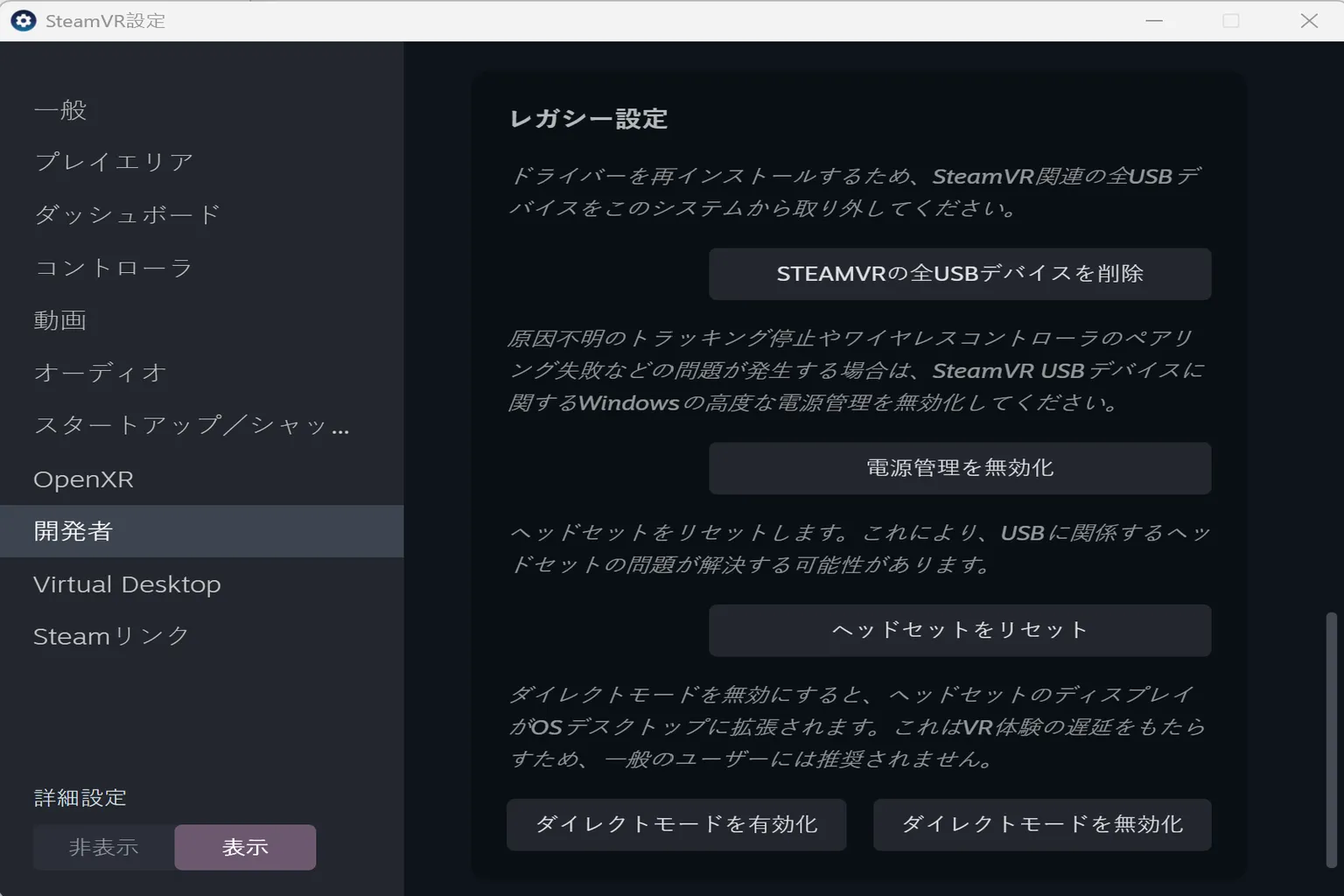Select プレイエリア in the sidebar
Screen dimensions: 1344x896
click(x=114, y=161)
